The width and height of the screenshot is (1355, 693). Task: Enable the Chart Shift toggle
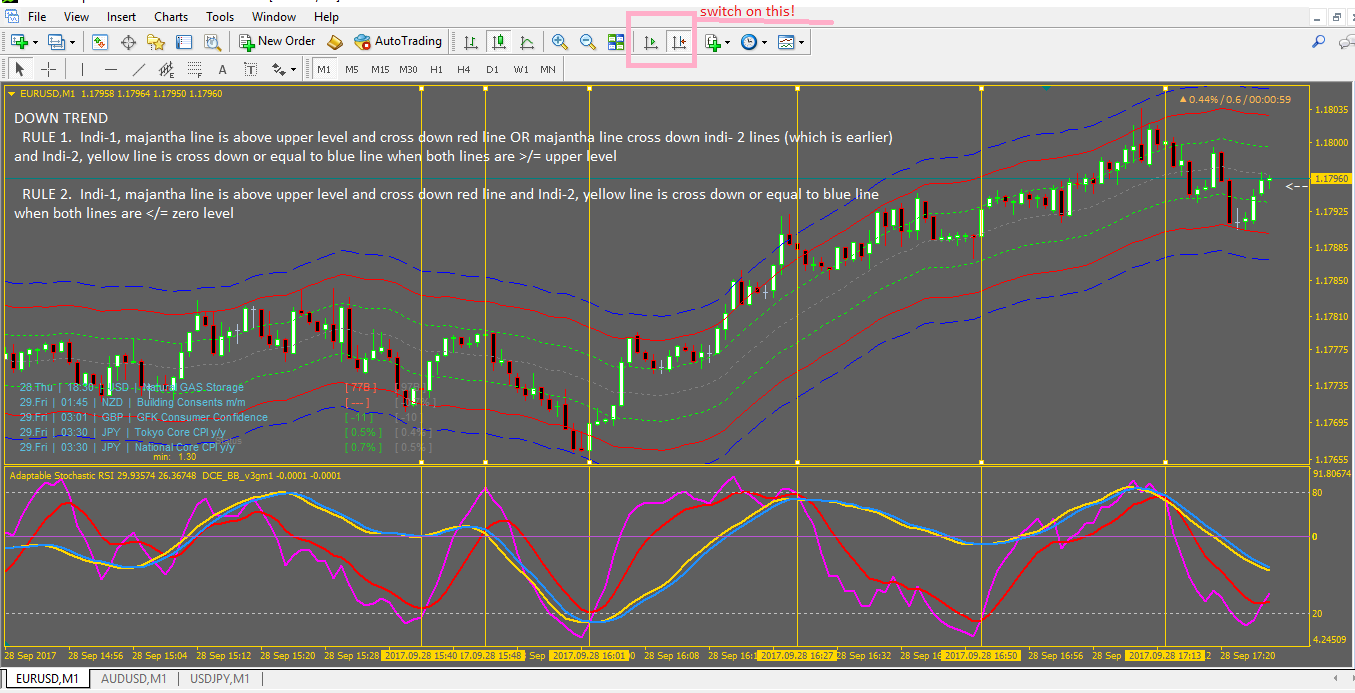point(680,42)
